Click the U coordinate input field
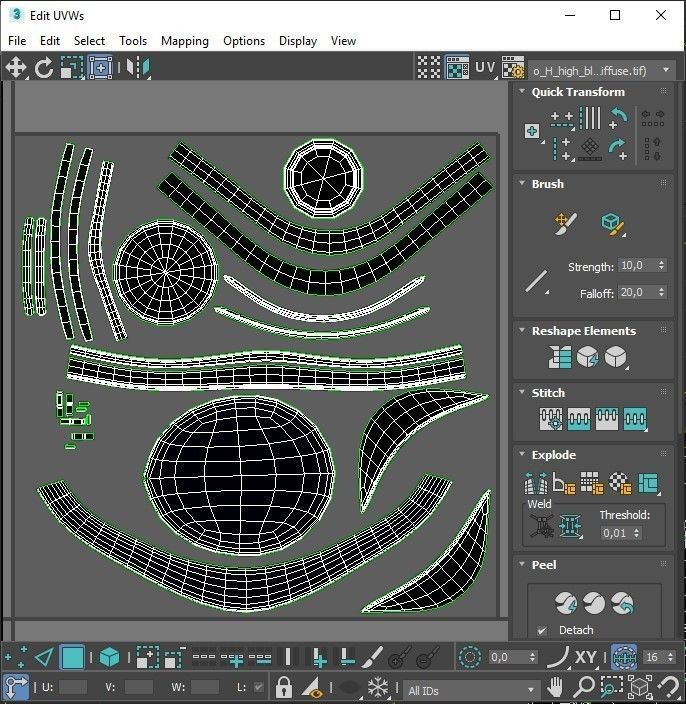 tap(73, 687)
